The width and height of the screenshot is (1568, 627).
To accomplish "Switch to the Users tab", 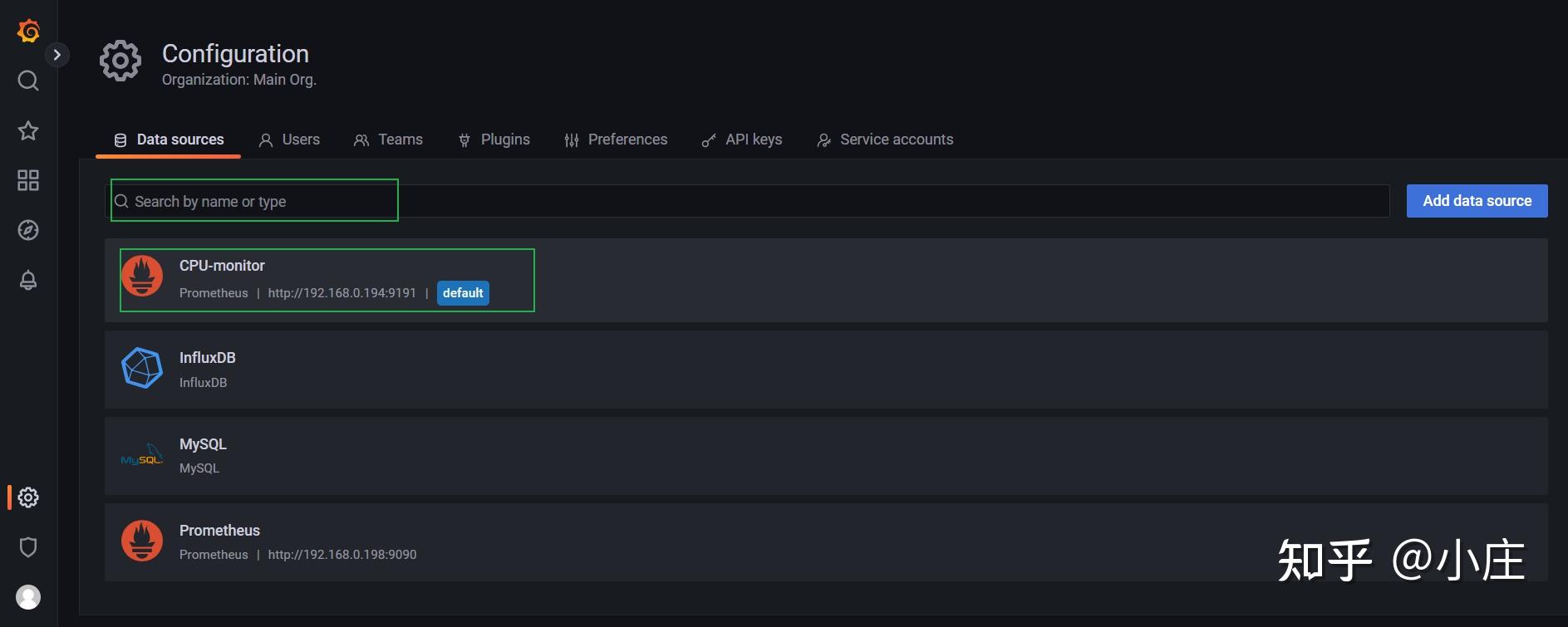I will tap(289, 140).
